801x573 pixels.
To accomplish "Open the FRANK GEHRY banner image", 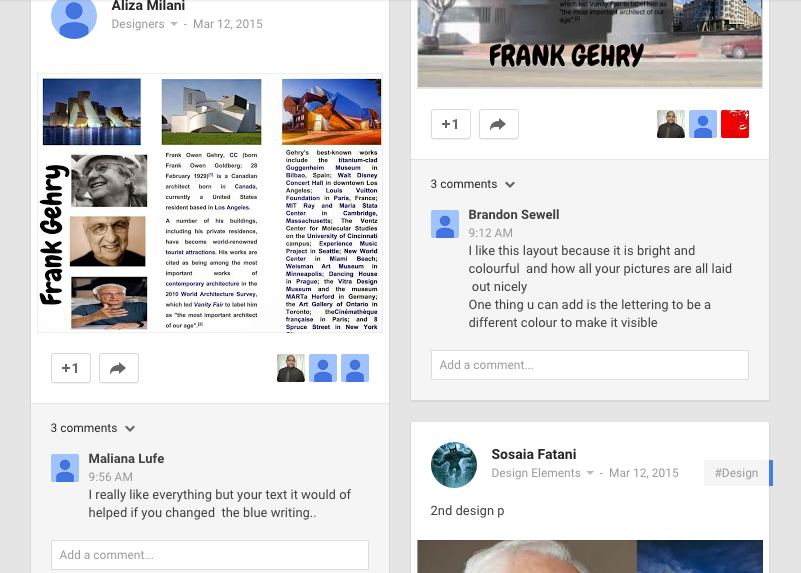I will pyautogui.click(x=590, y=44).
